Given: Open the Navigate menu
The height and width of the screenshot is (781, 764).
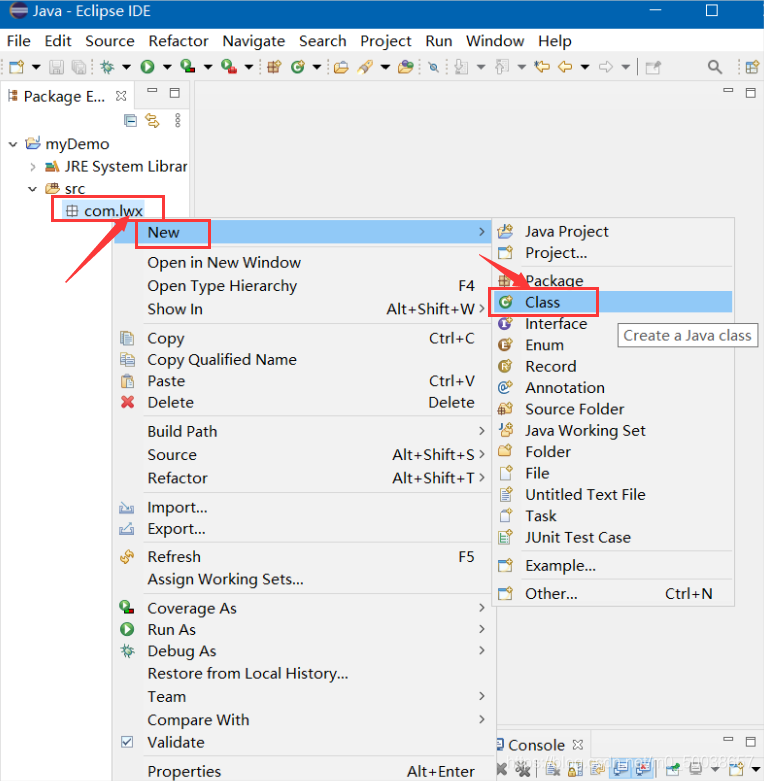Looking at the screenshot, I should tap(254, 41).
